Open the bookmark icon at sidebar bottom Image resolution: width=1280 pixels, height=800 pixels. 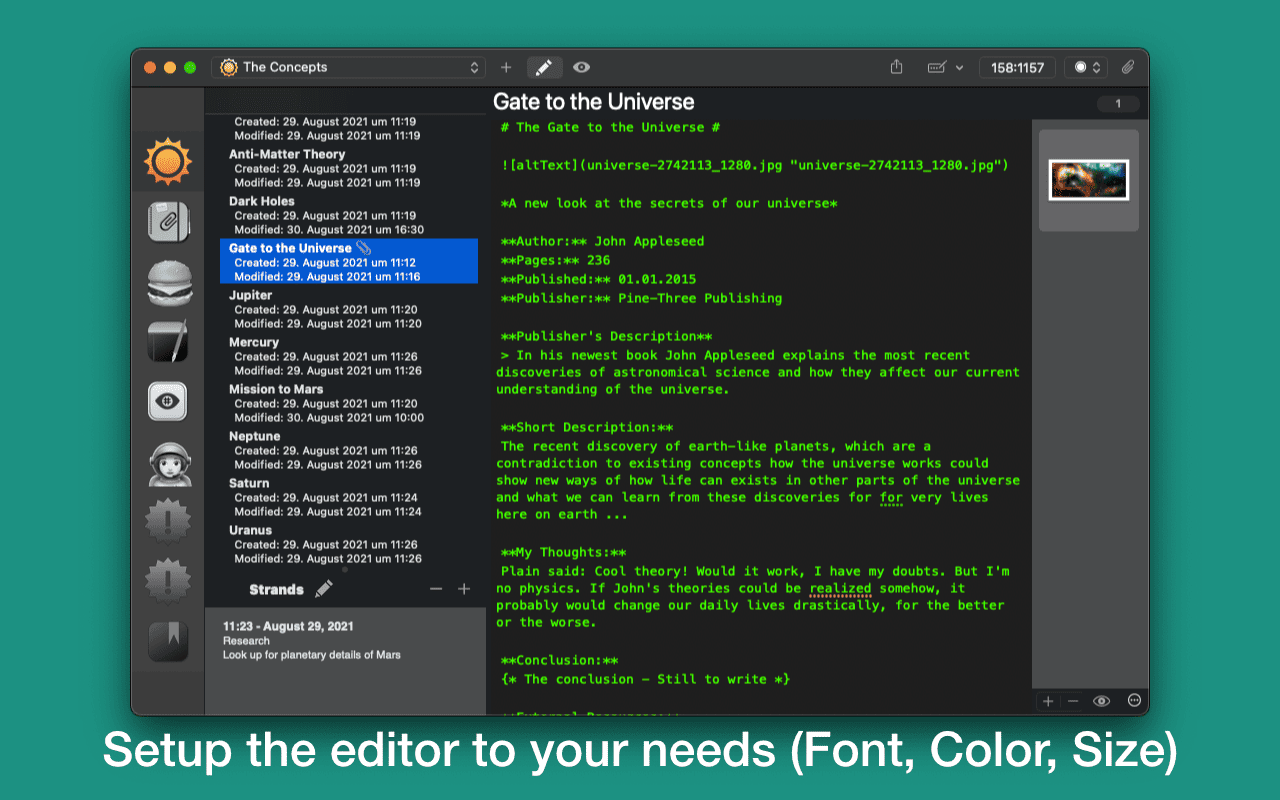pos(167,641)
